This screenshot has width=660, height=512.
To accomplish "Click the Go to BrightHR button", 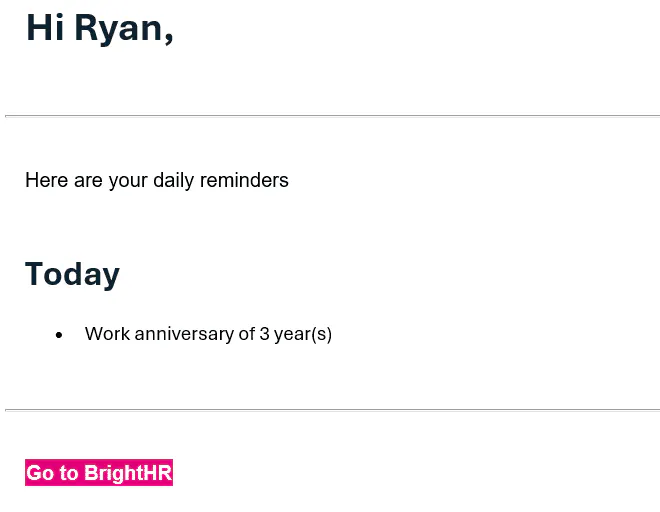I will [99, 473].
